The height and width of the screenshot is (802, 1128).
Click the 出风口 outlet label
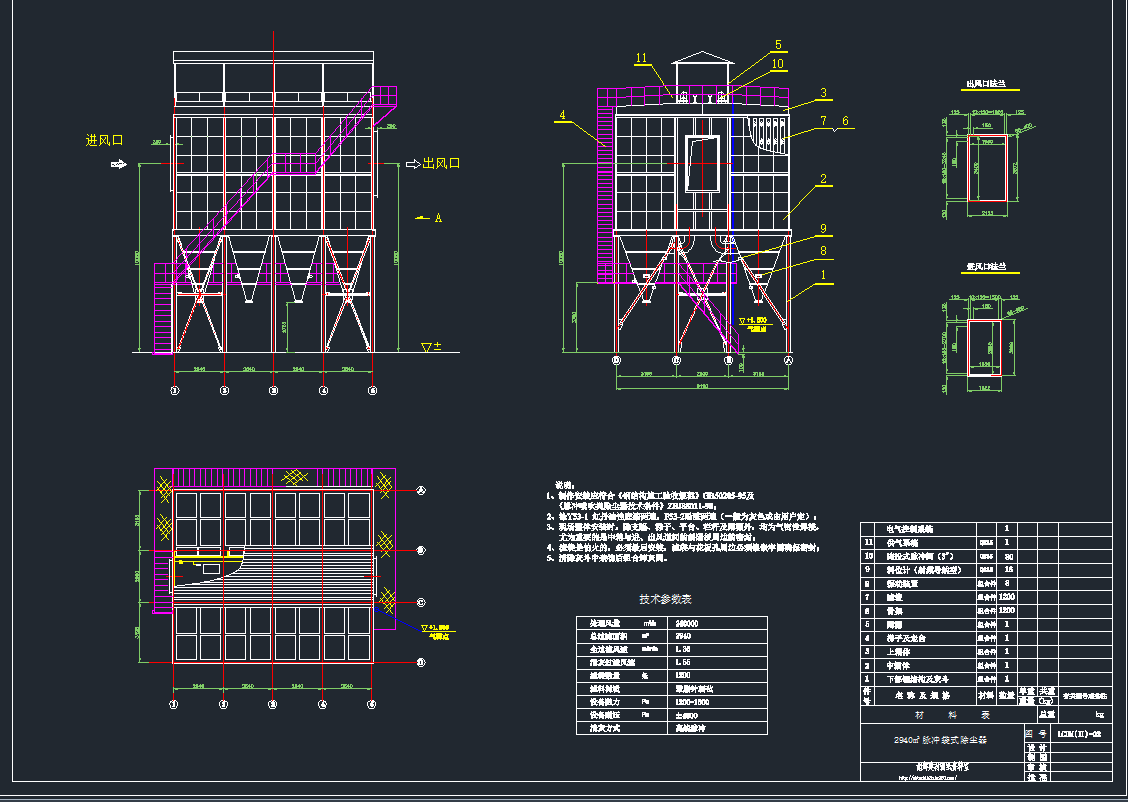coord(441,163)
